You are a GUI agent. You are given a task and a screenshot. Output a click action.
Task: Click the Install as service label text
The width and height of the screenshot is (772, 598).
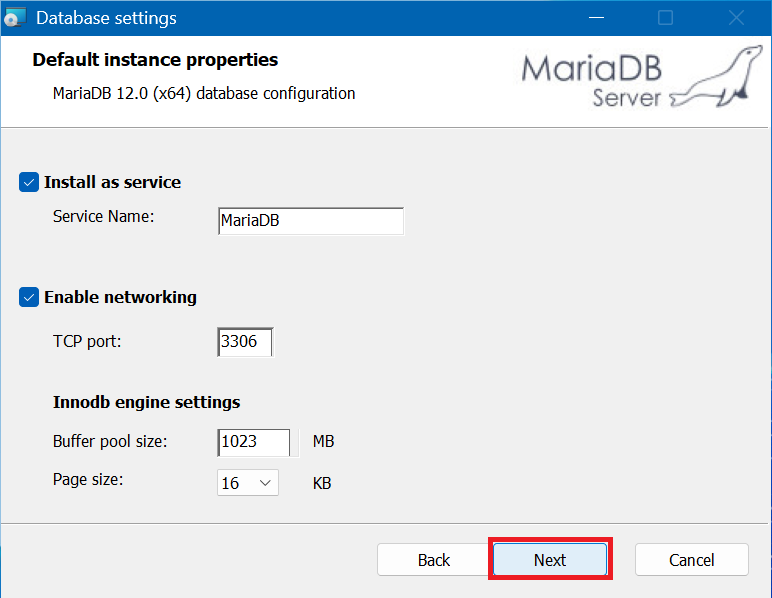tap(112, 183)
